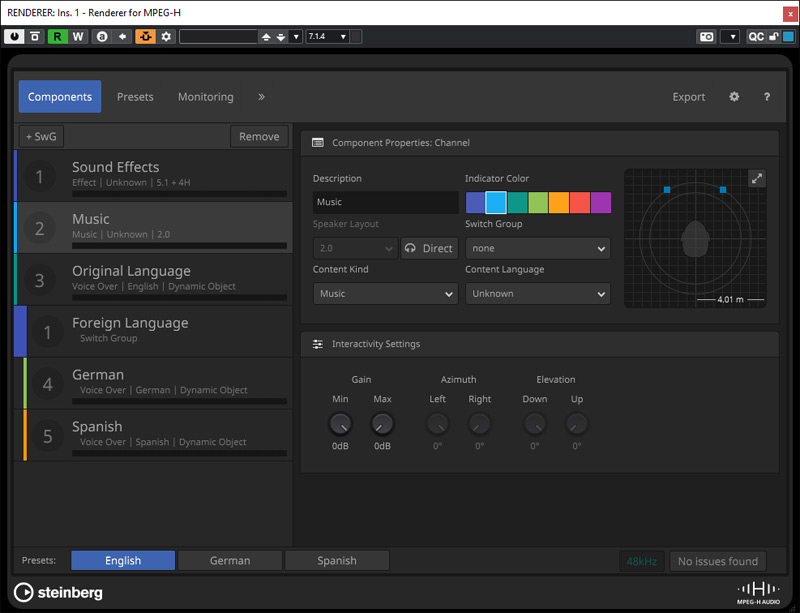The height and width of the screenshot is (613, 800).
Task: Toggle the Direct monitoring button
Action: click(429, 247)
